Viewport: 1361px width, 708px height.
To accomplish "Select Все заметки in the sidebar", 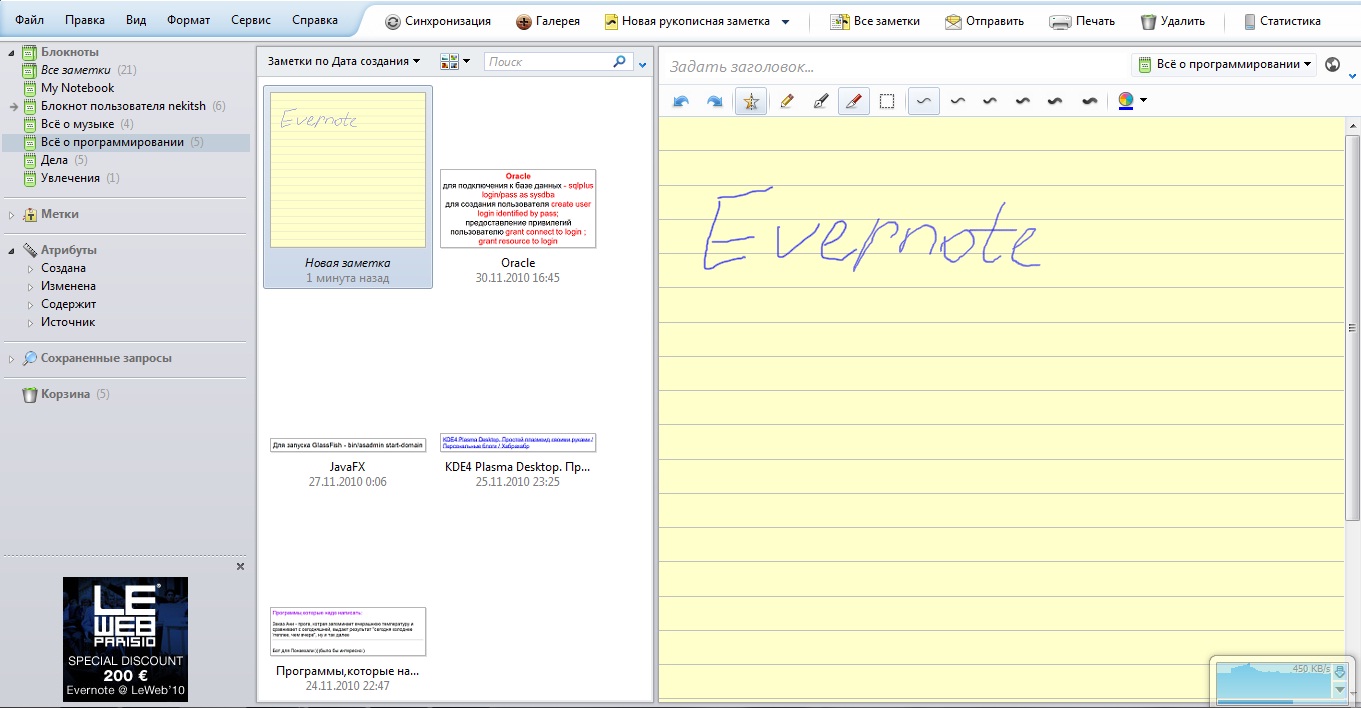I will pyautogui.click(x=74, y=70).
